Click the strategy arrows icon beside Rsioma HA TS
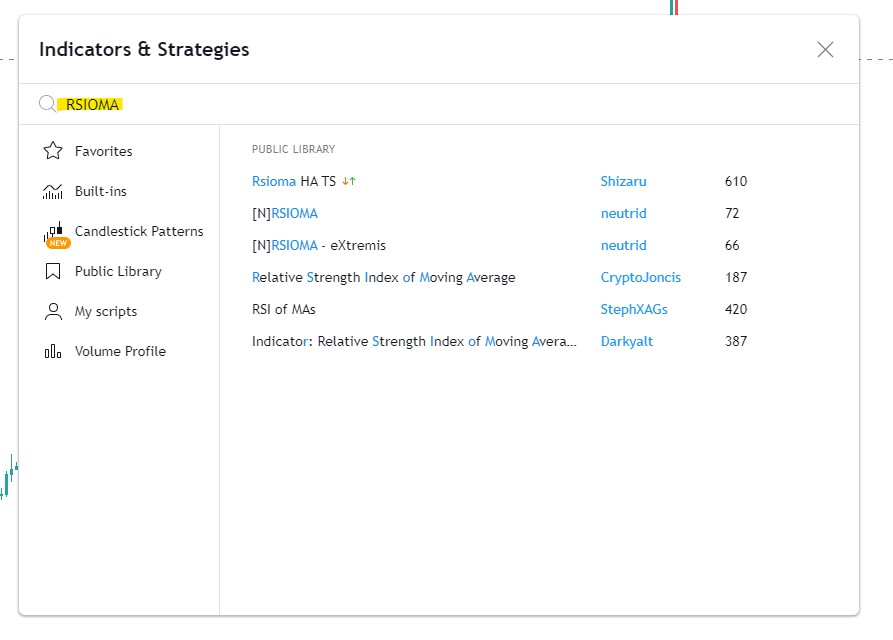This screenshot has width=893, height=640. coord(349,181)
